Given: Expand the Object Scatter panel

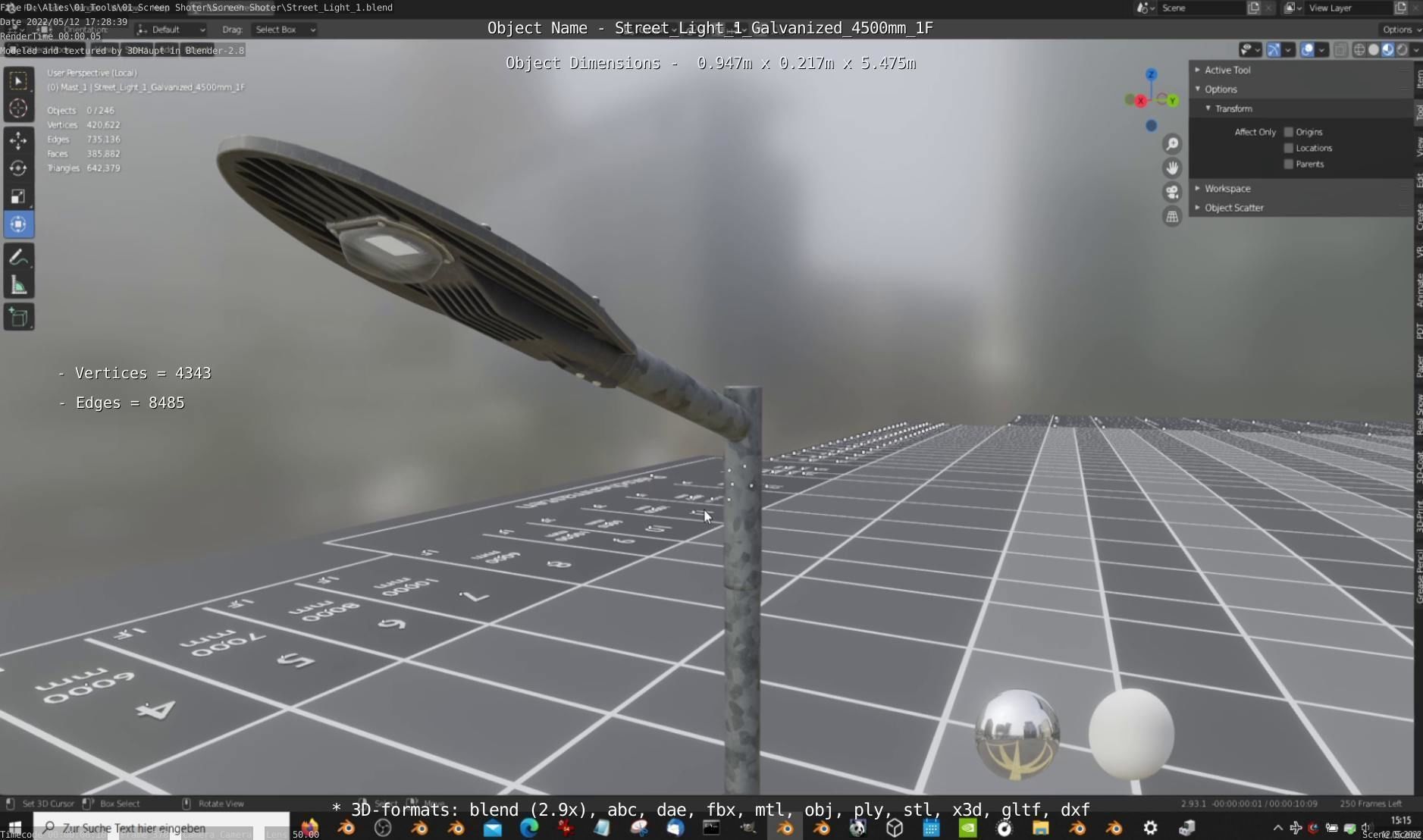Looking at the screenshot, I should pyautogui.click(x=1300, y=208).
